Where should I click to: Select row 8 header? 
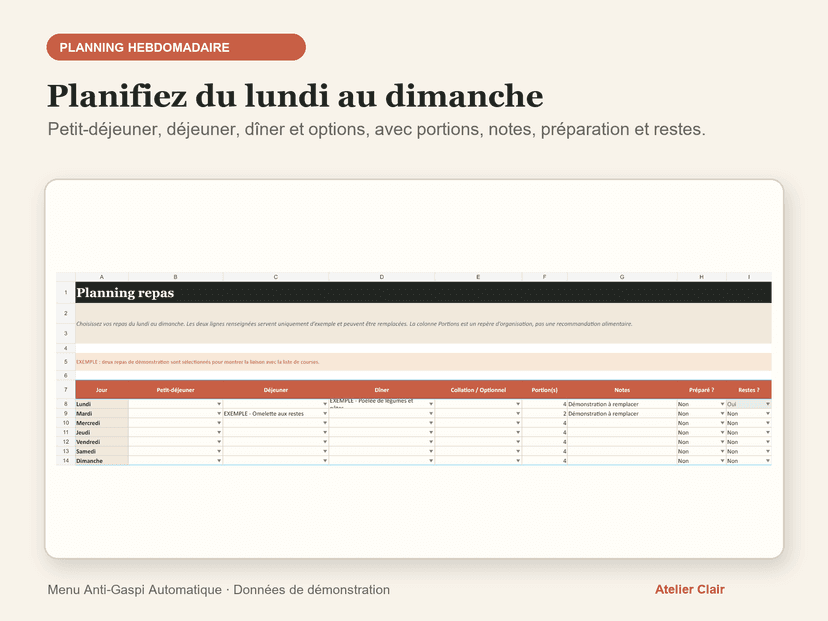[66, 404]
